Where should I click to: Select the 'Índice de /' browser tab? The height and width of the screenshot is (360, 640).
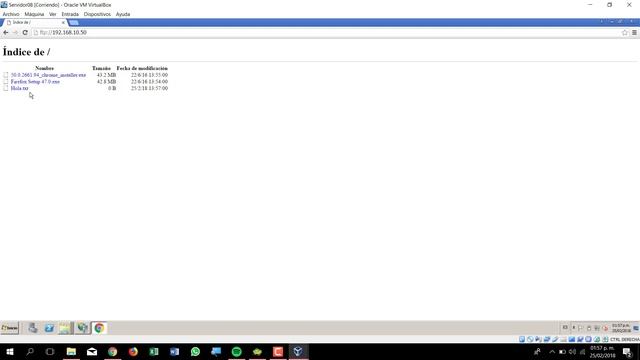35,22
